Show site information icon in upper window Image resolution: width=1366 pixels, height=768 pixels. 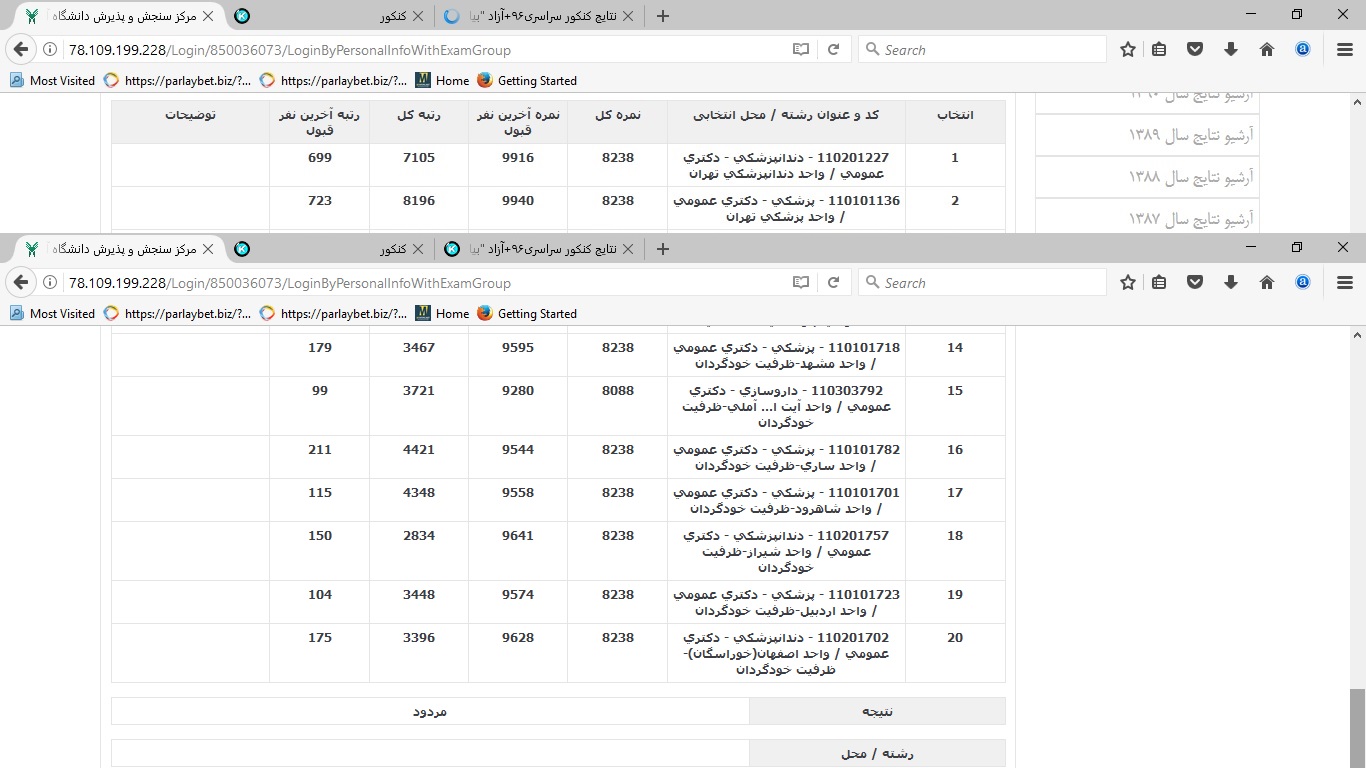(50, 50)
